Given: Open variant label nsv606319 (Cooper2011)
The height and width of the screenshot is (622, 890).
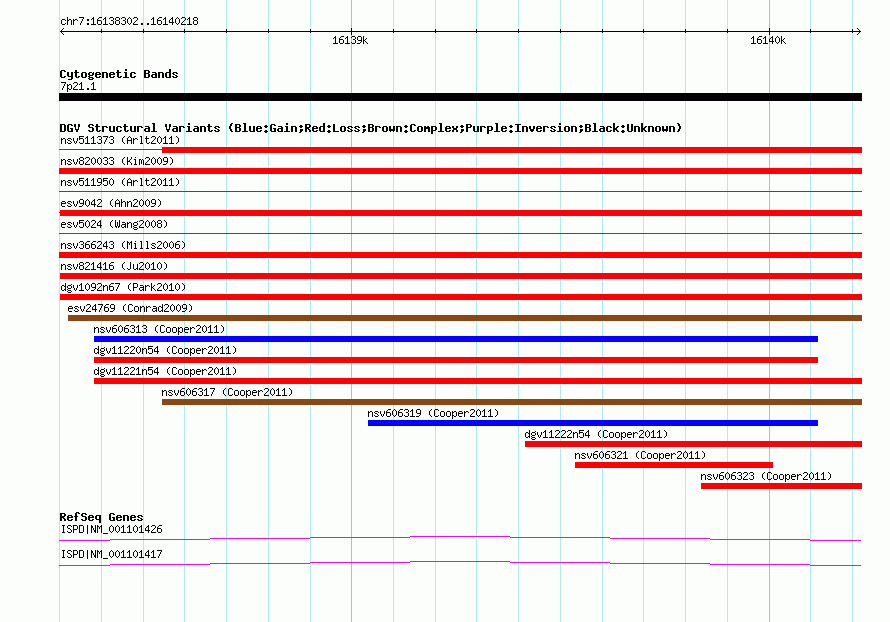Looking at the screenshot, I should click(433, 413).
